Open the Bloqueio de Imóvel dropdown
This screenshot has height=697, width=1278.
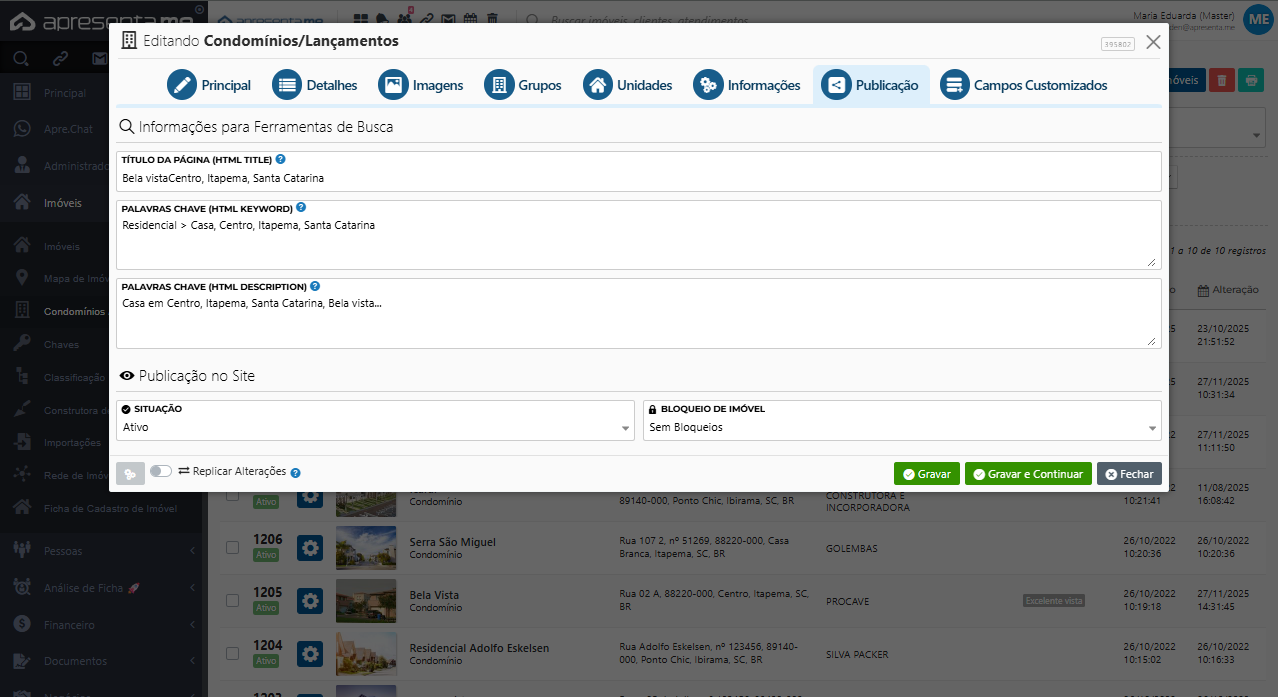901,427
